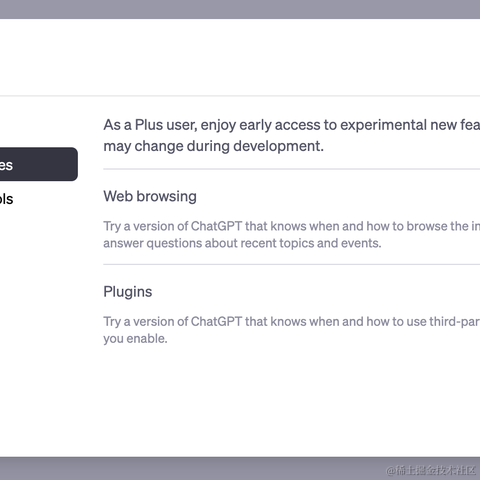Click the divider between Web browsing and Plugins
This screenshot has height=480, width=480.
pyautogui.click(x=292, y=265)
